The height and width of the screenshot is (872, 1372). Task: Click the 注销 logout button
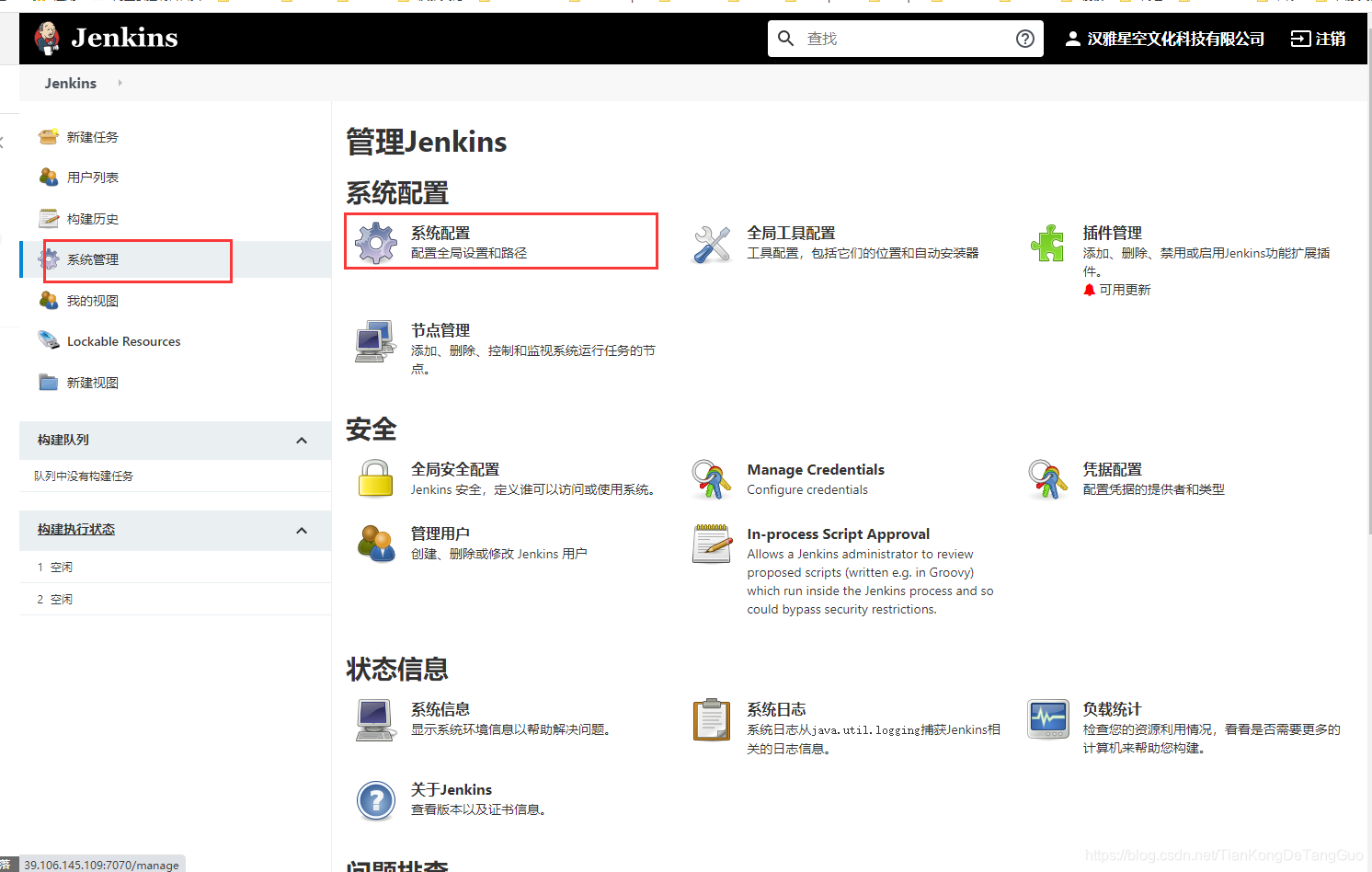tap(1318, 39)
